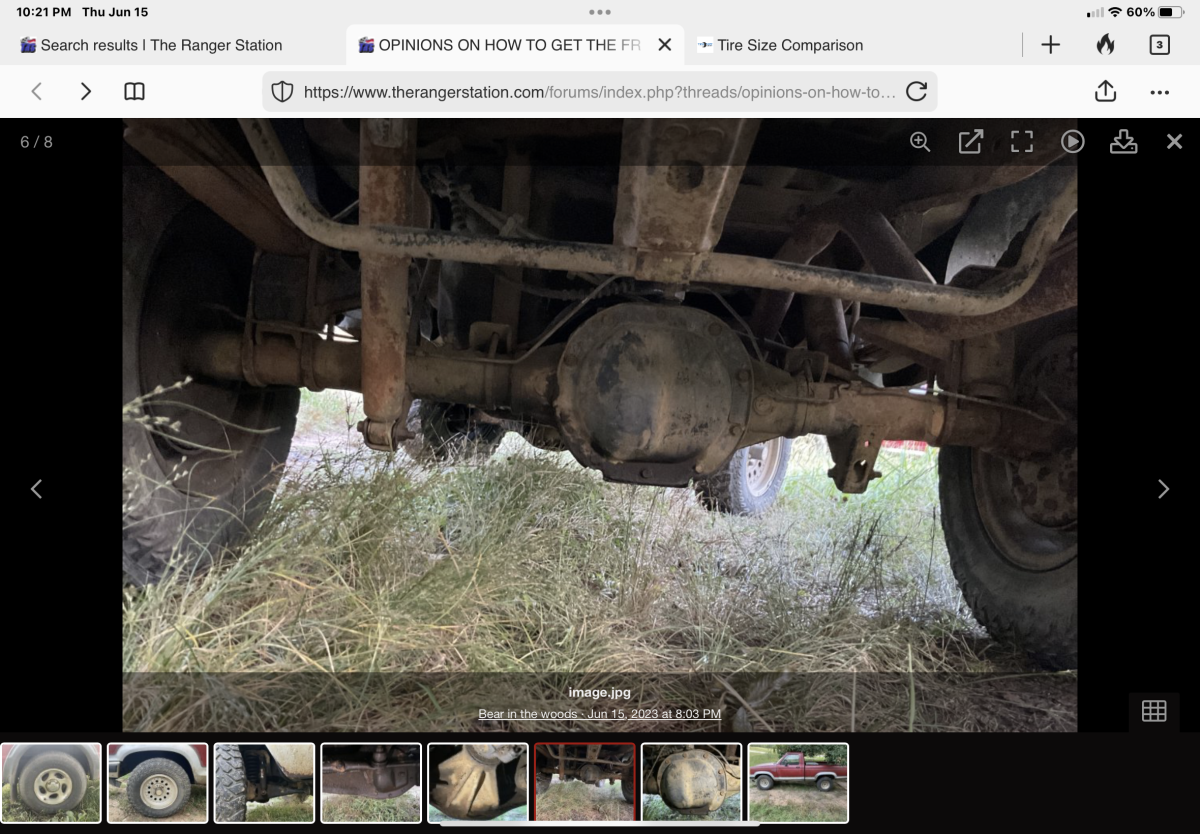Open the browser three-dots menu
Image resolution: width=1200 pixels, height=834 pixels.
coord(1160,92)
